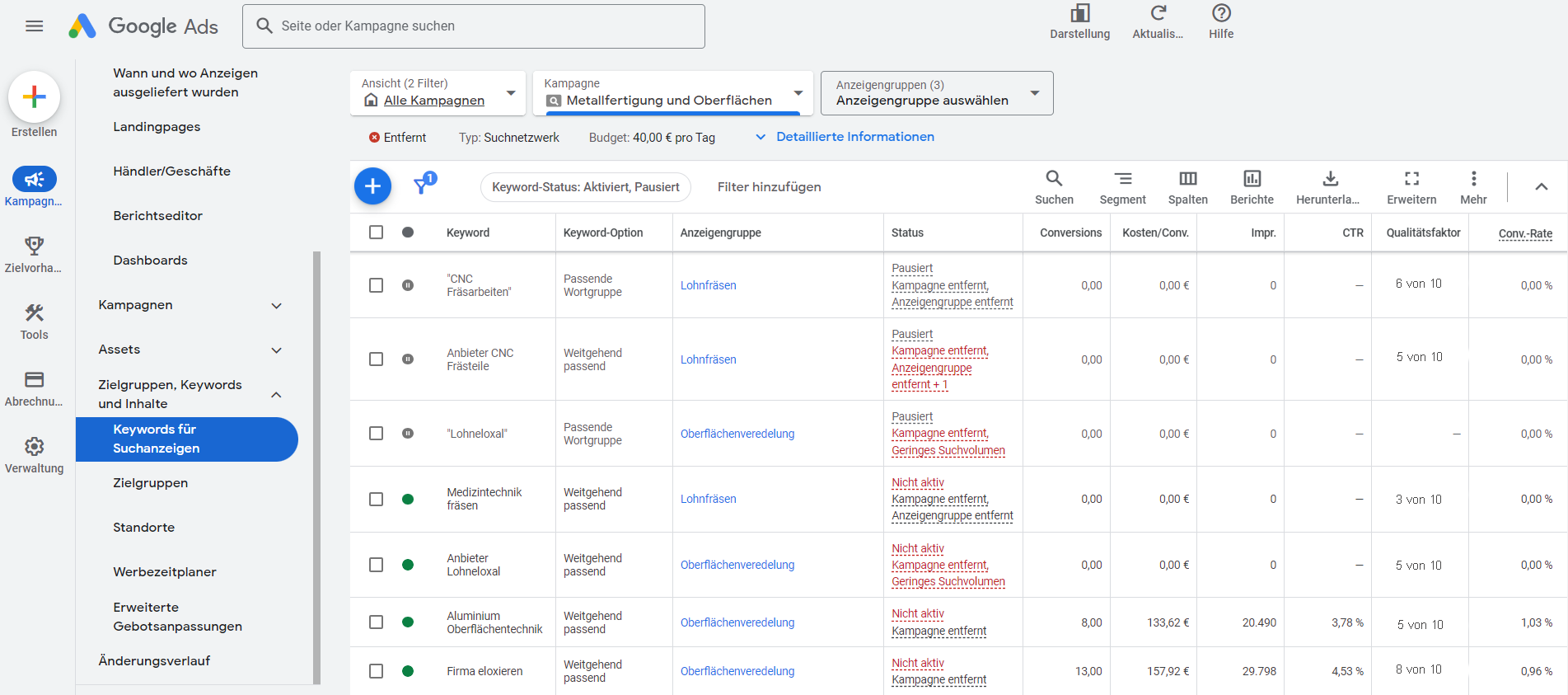The image size is (1568, 695).
Task: Check the Anbieter Lohneloxal row checkbox
Action: click(376, 565)
